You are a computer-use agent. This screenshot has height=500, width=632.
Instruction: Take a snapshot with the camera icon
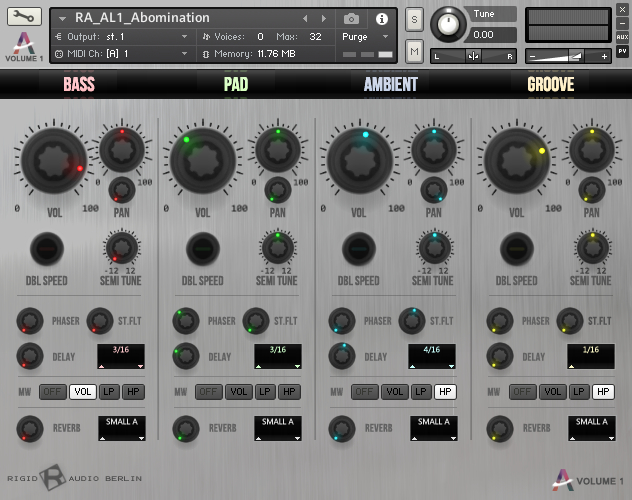point(351,19)
